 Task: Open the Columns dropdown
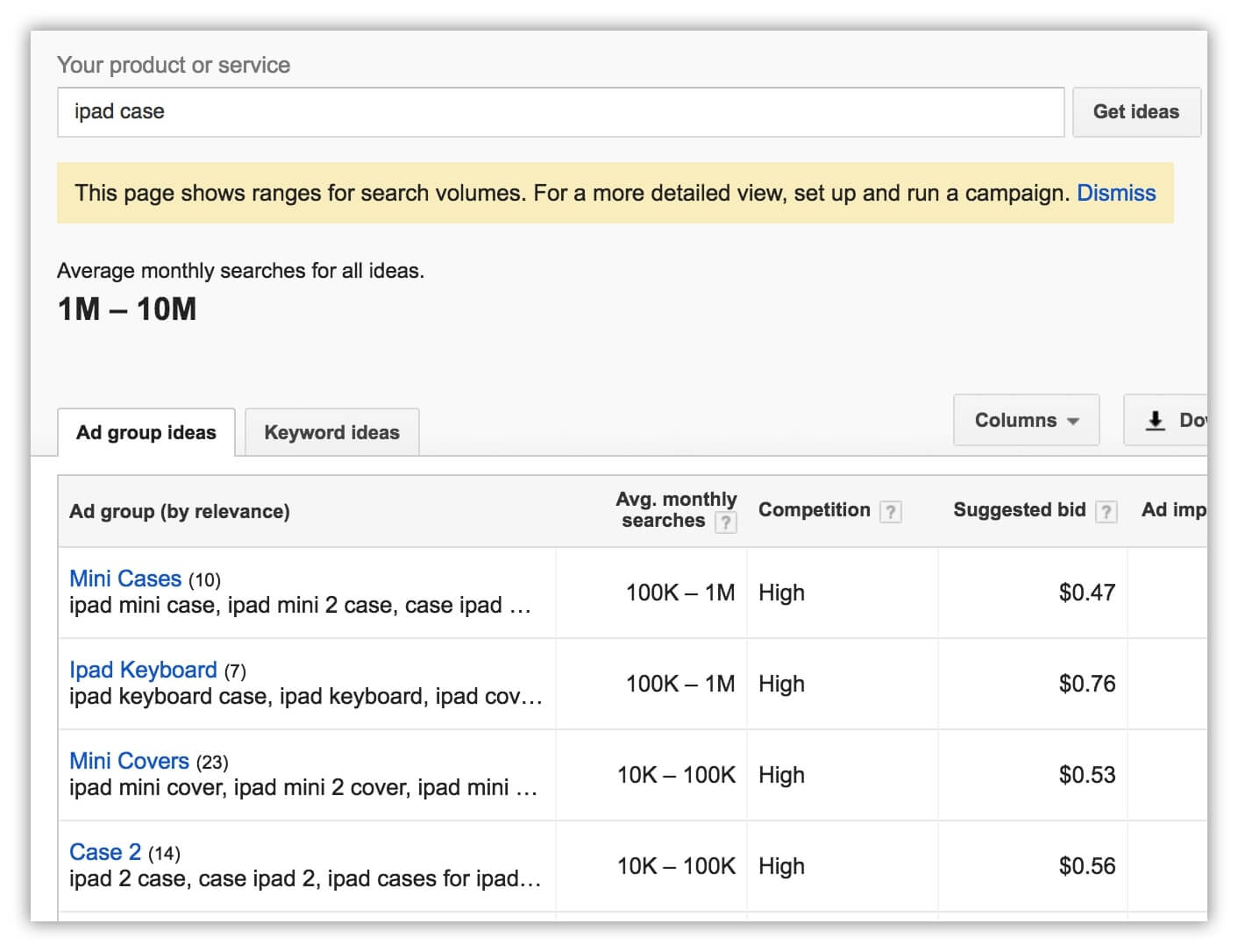1026,421
